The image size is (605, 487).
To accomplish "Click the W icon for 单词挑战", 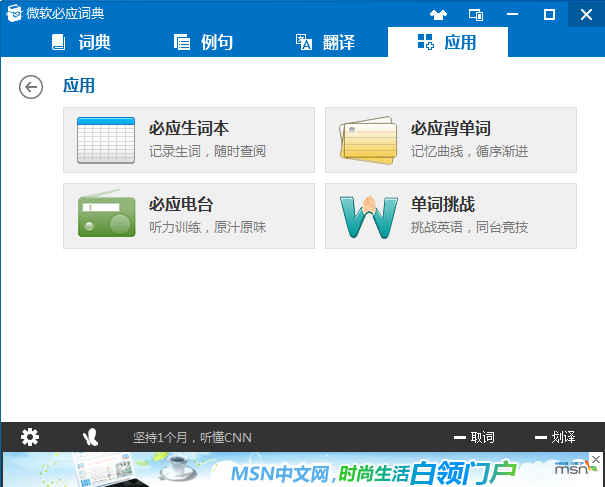I will tap(368, 217).
